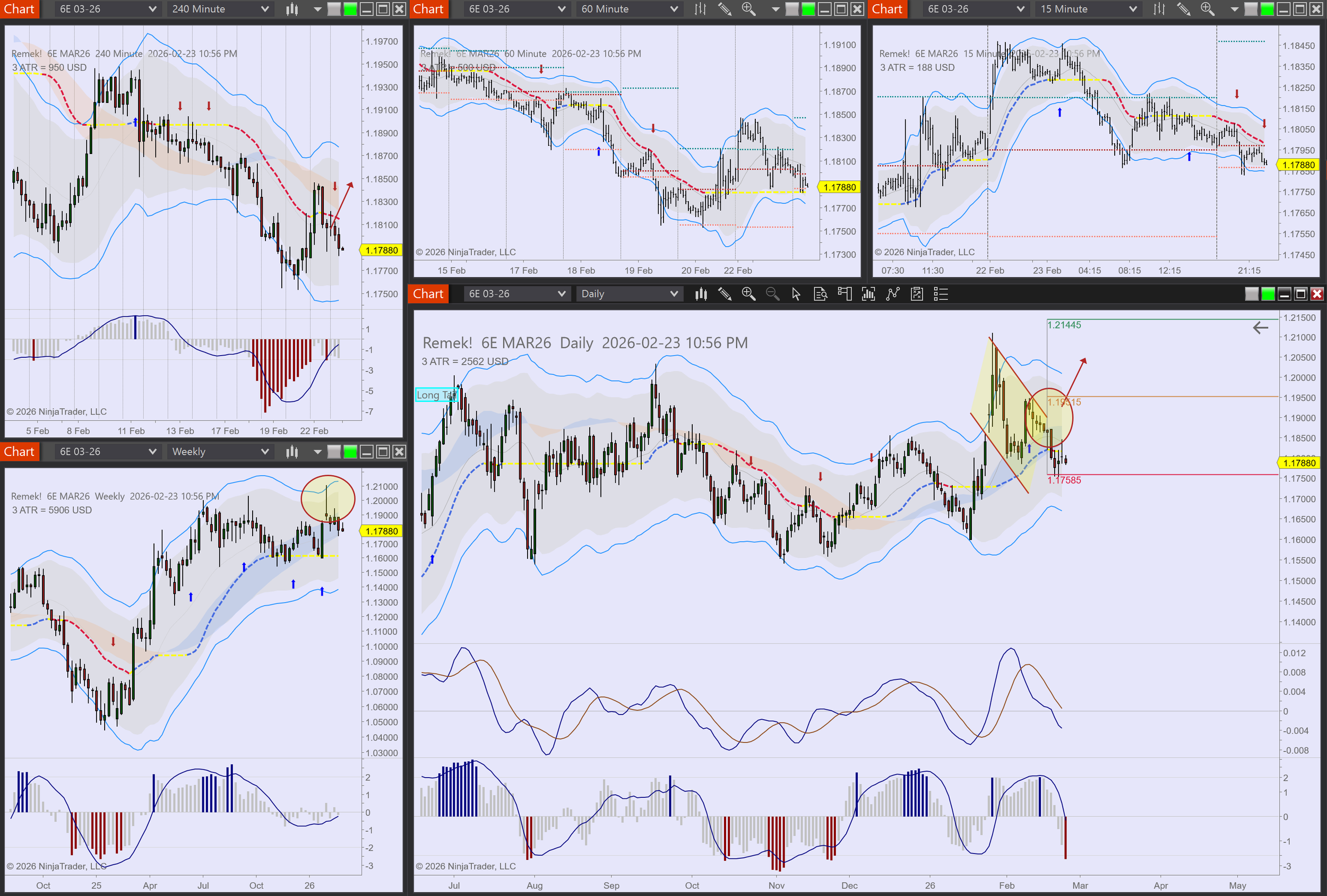Change bar style icon on 60 Minute chart

click(x=700, y=9)
